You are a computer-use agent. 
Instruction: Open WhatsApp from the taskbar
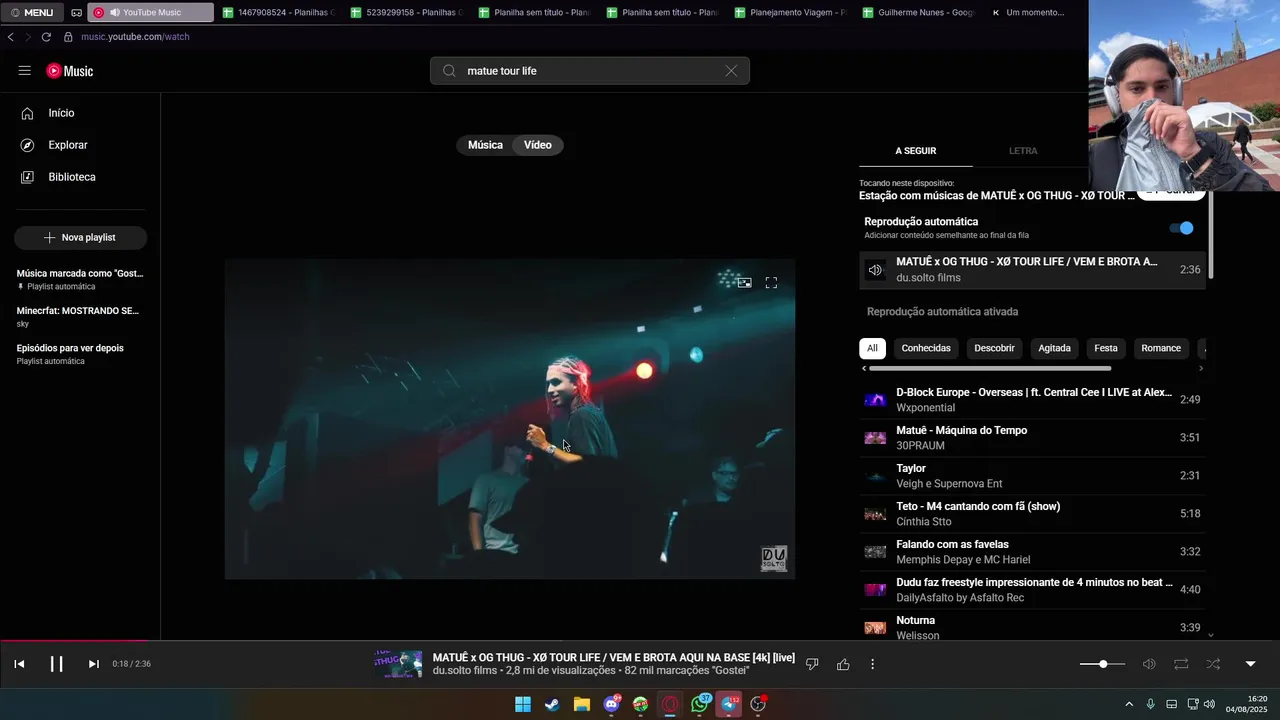click(699, 704)
